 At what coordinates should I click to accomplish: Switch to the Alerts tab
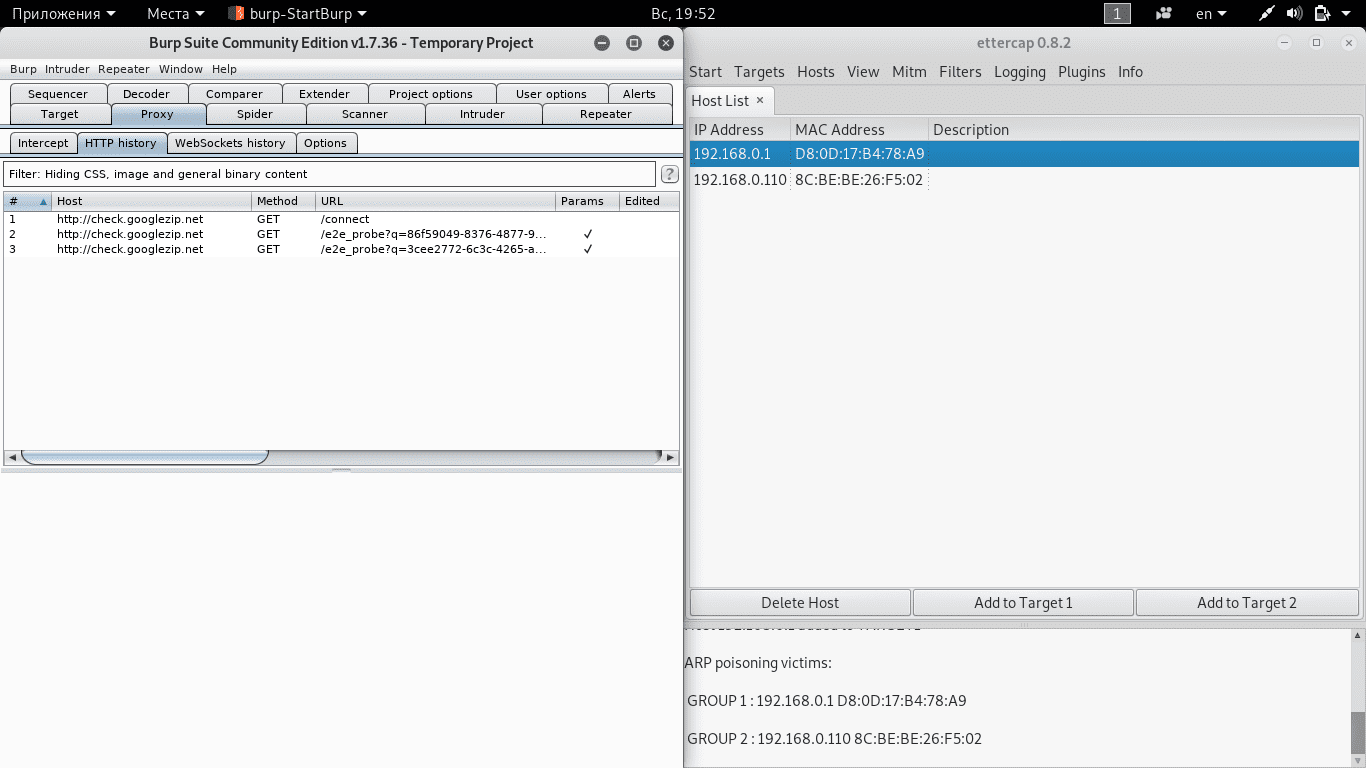coord(639,94)
